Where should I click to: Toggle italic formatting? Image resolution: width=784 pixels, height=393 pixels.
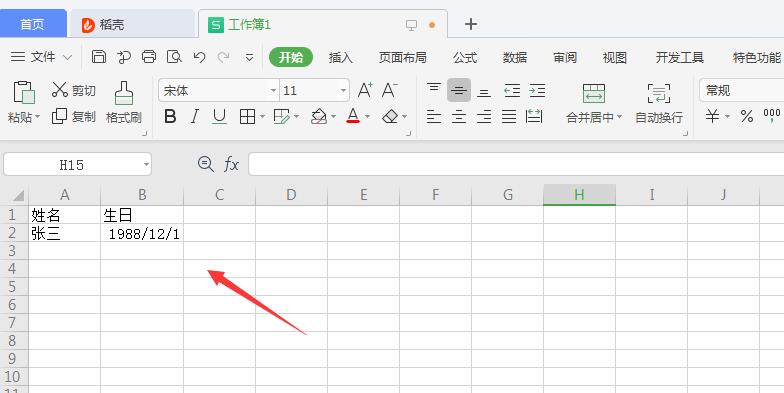point(194,117)
